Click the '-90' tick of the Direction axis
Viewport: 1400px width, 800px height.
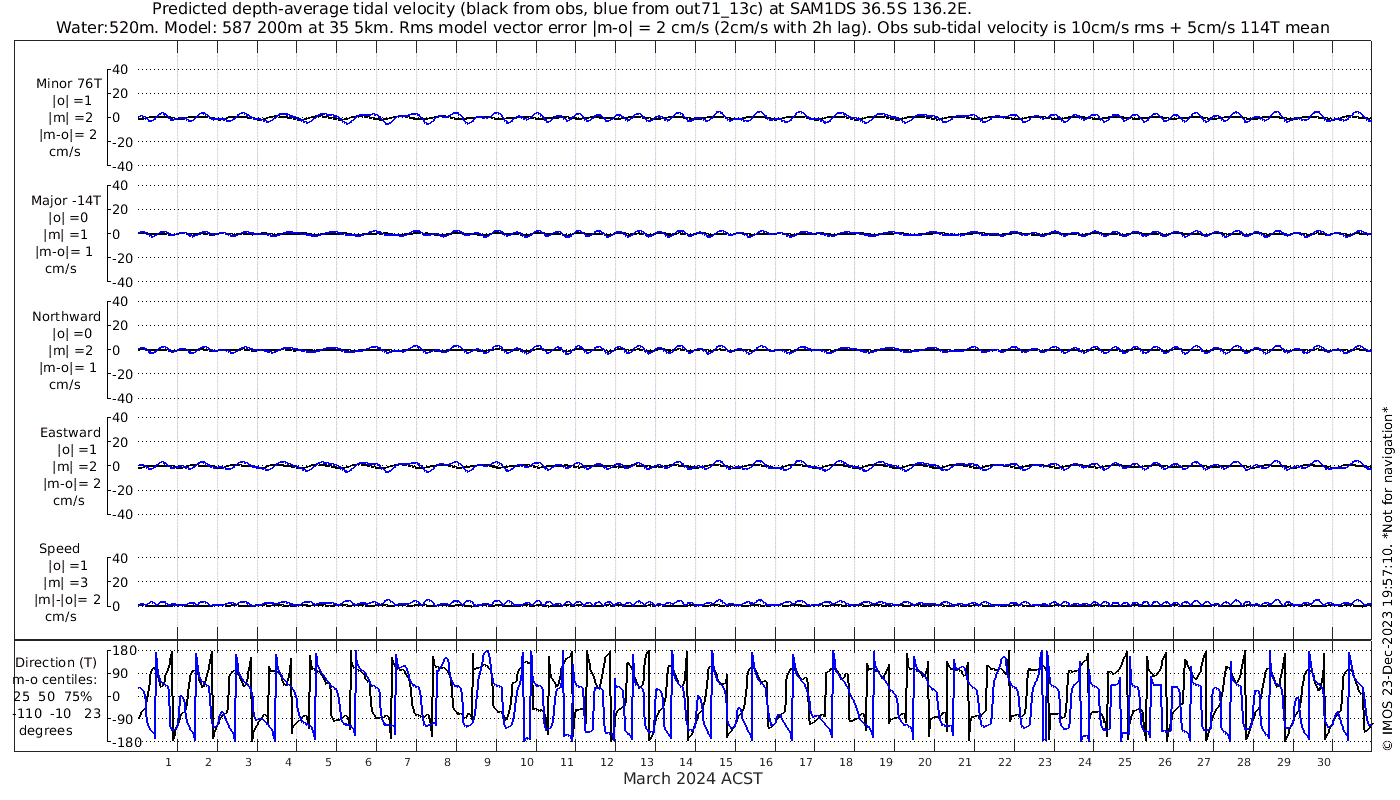[124, 719]
